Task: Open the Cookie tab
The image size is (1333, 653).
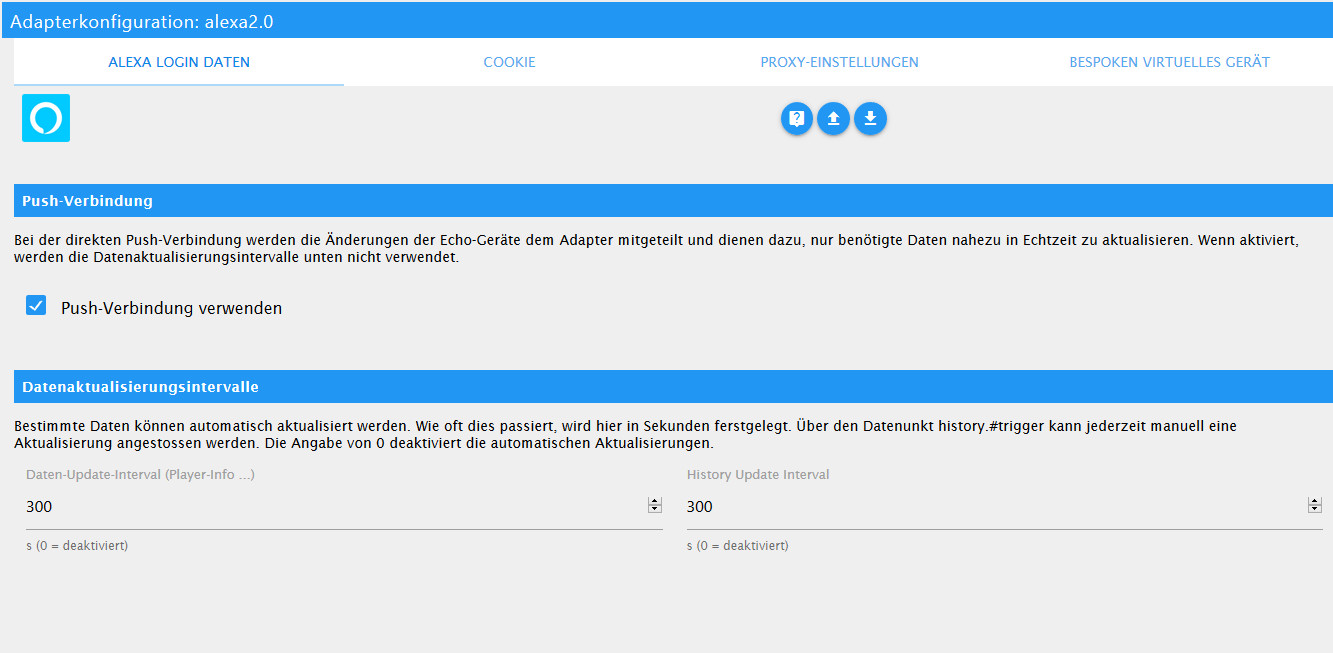Action: (509, 62)
